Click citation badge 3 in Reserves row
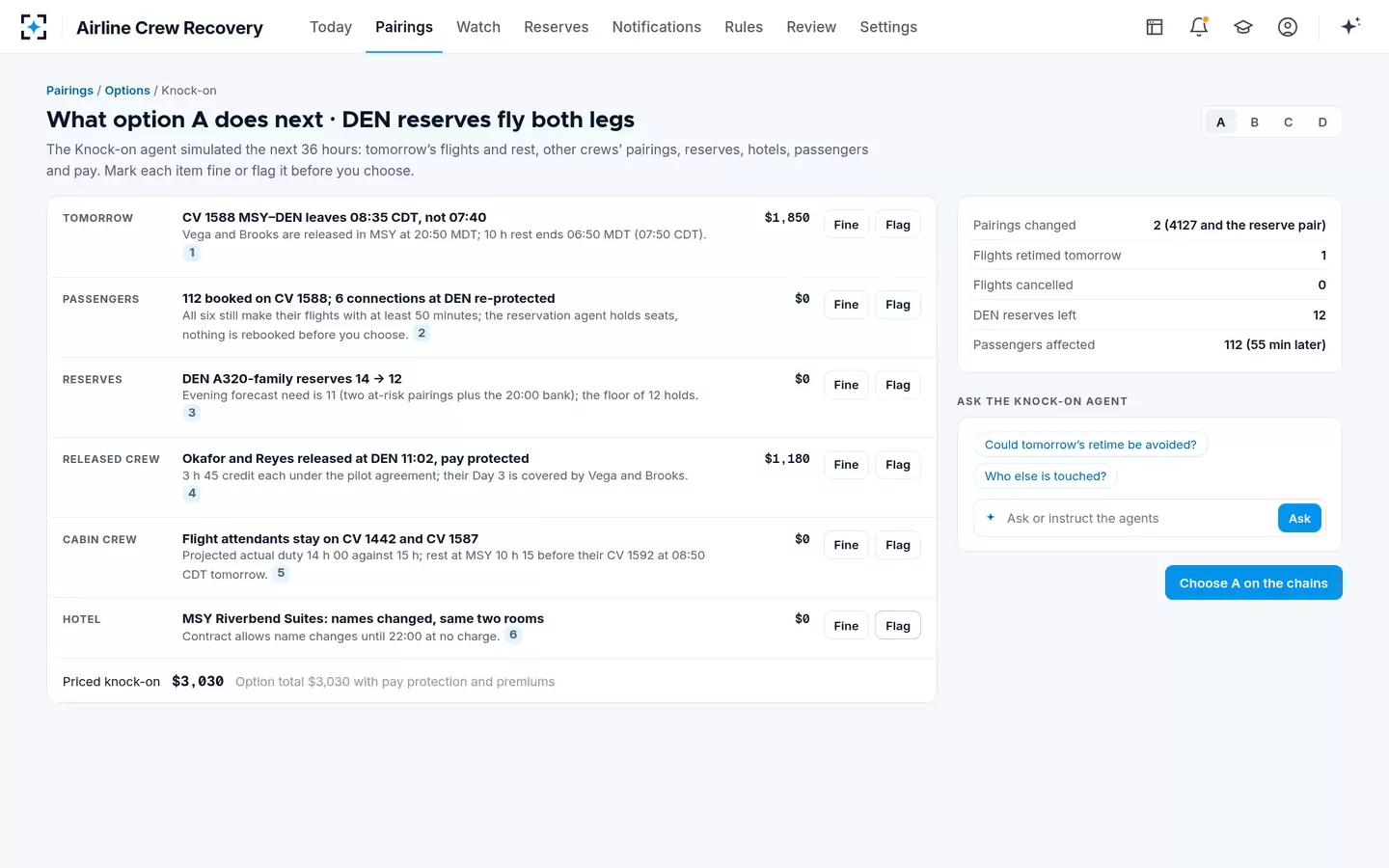This screenshot has width=1389, height=868. pos(192,413)
